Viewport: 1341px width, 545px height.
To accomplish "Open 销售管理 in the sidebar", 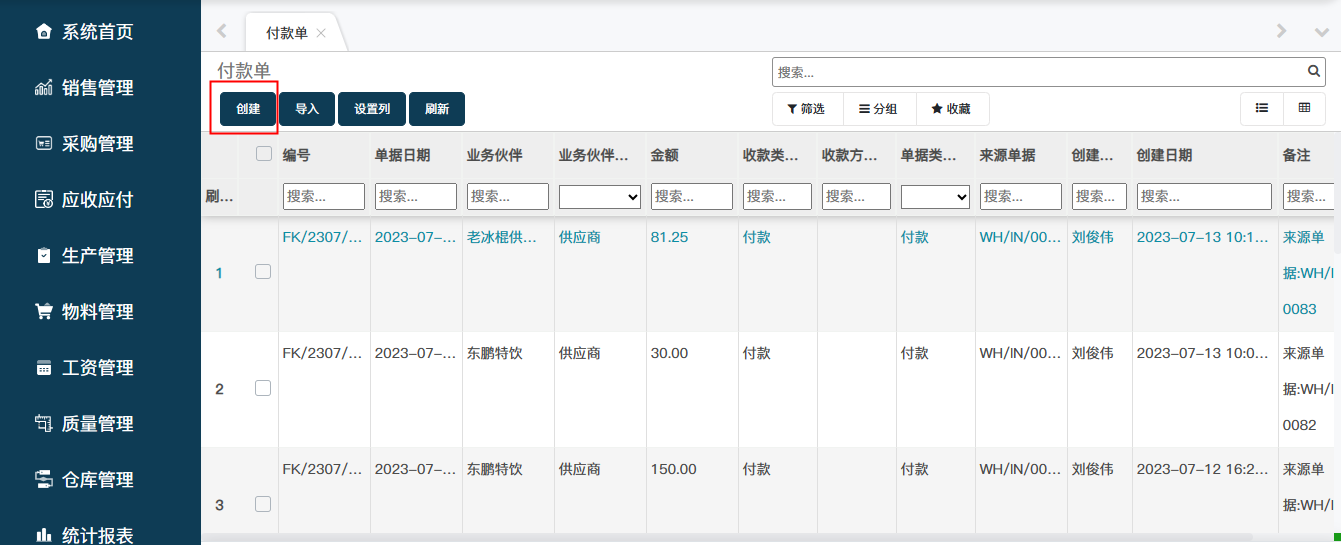I will click(x=97, y=88).
